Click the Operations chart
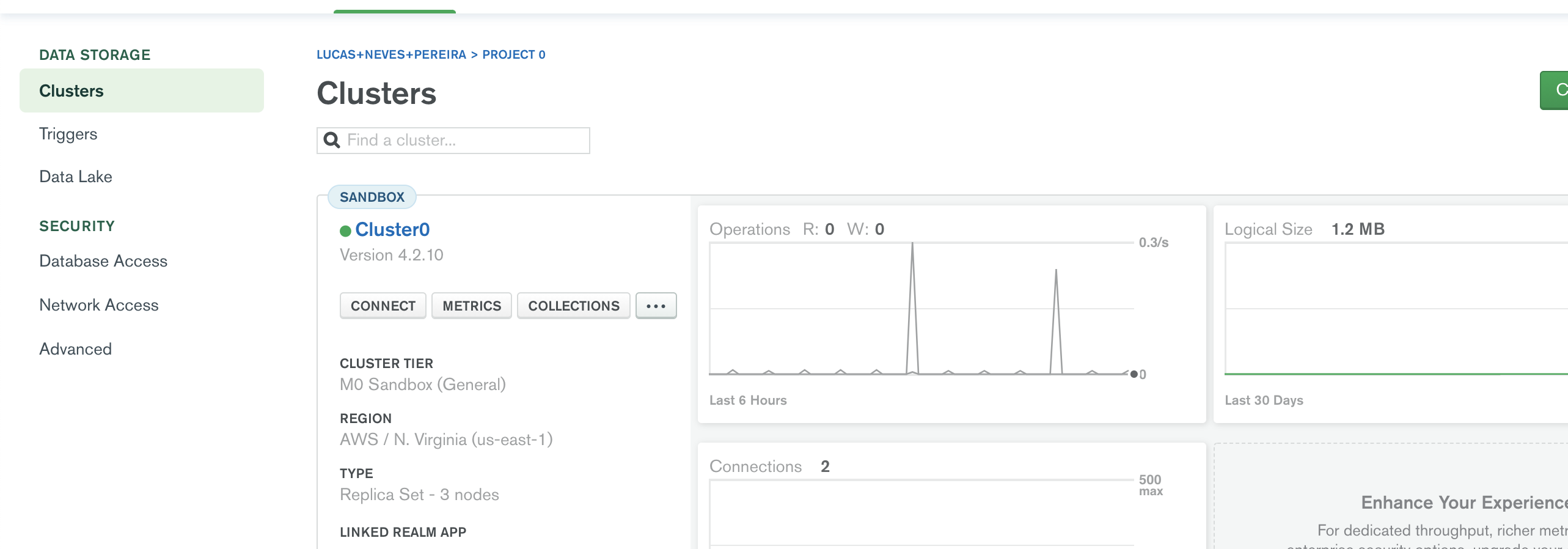Image resolution: width=1568 pixels, height=549 pixels. click(921, 309)
